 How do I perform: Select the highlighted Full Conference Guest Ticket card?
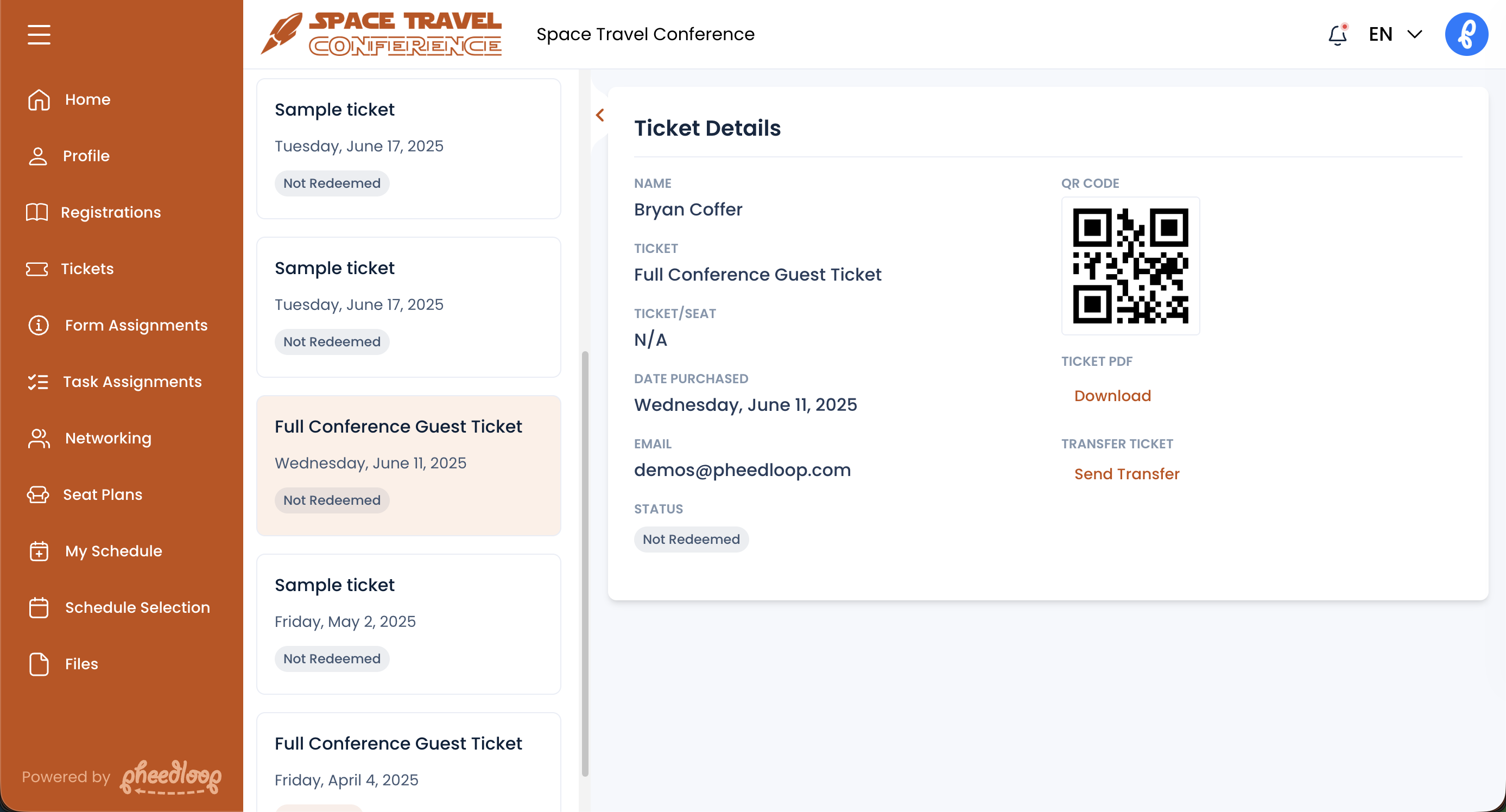[409, 465]
